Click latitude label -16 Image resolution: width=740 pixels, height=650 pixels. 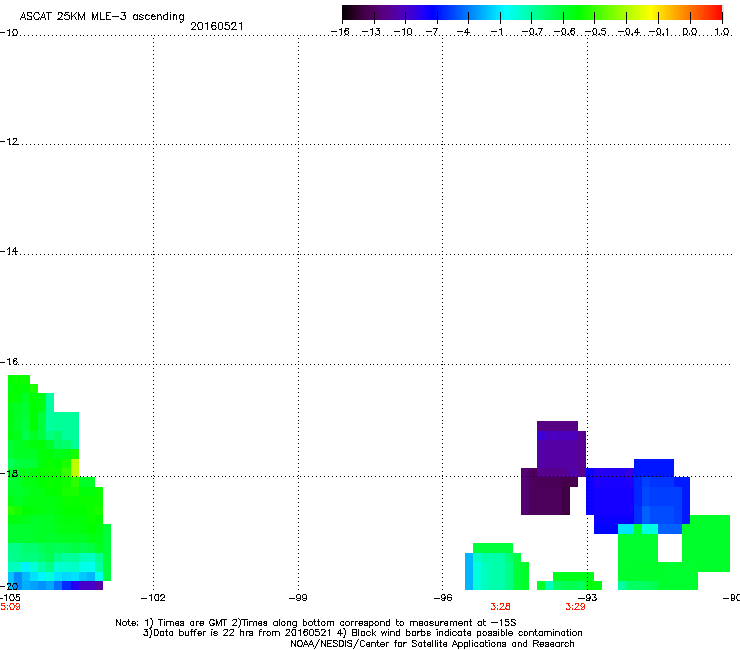click(9, 362)
